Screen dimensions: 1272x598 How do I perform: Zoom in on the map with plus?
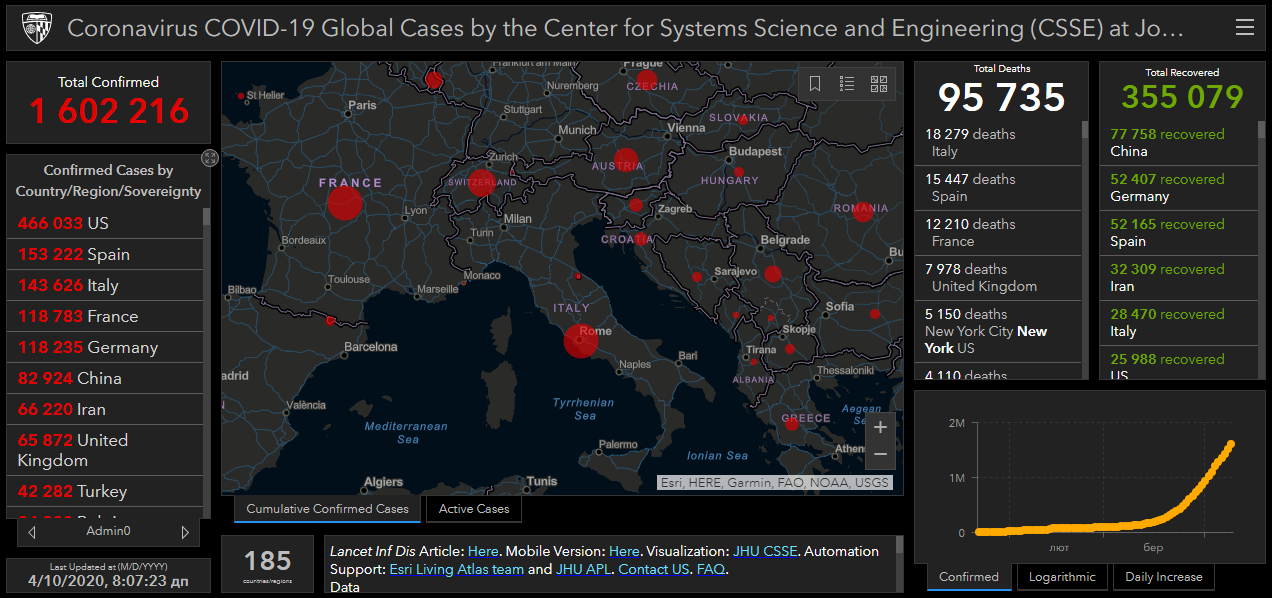[x=880, y=427]
